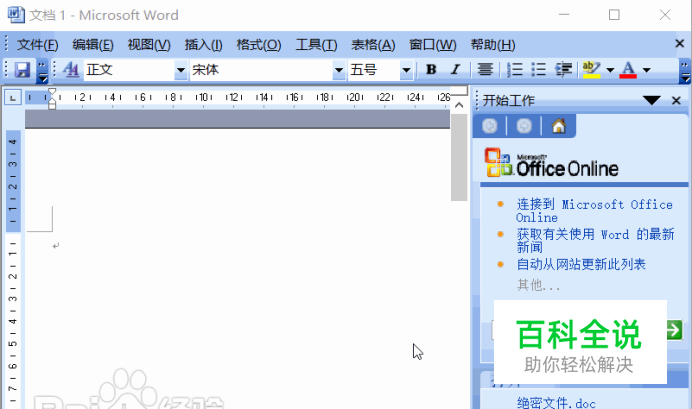The image size is (692, 409).
Task: Expand formatting toolbar options at right end
Action: point(684,71)
